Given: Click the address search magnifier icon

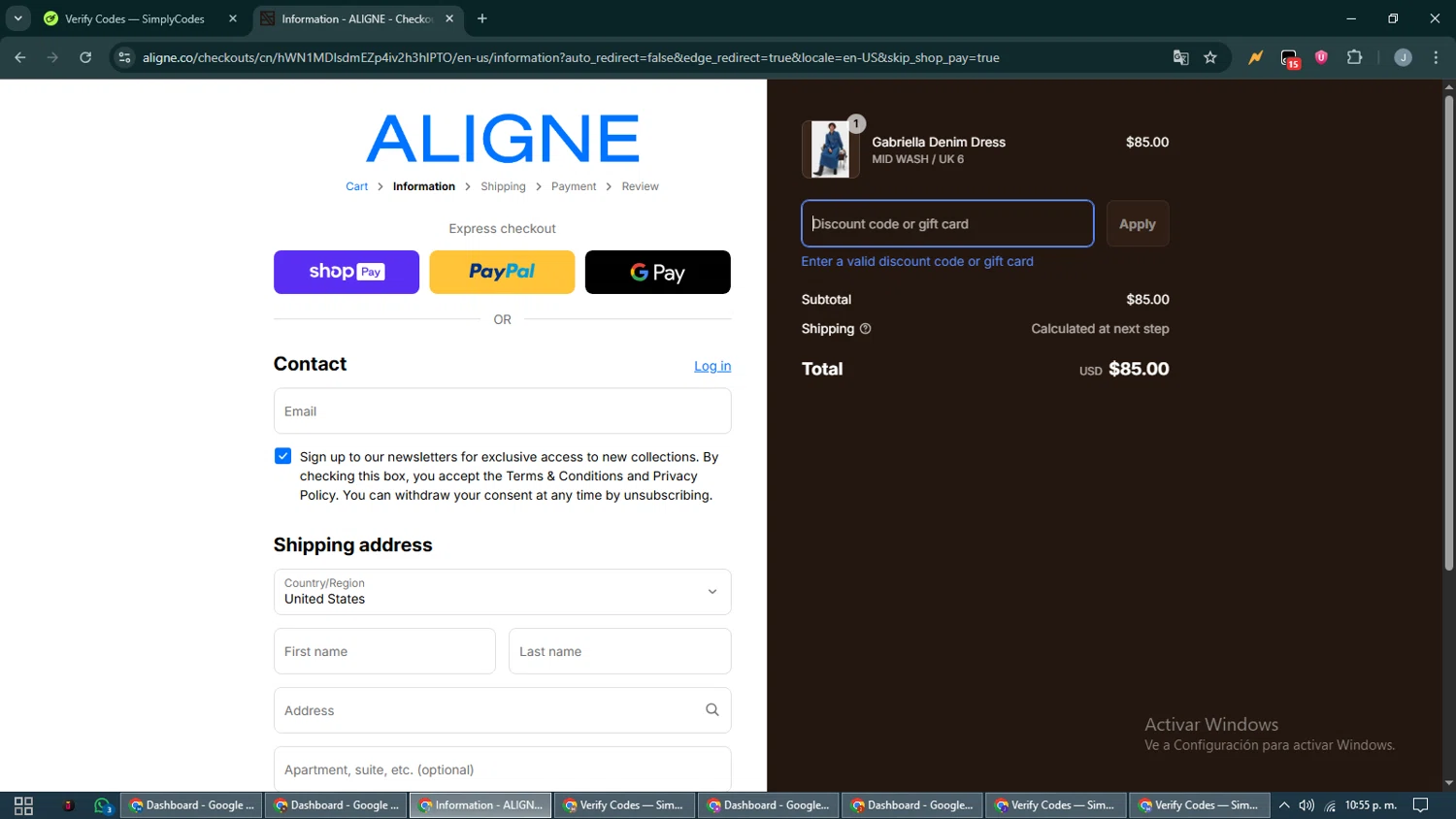Looking at the screenshot, I should (x=712, y=710).
